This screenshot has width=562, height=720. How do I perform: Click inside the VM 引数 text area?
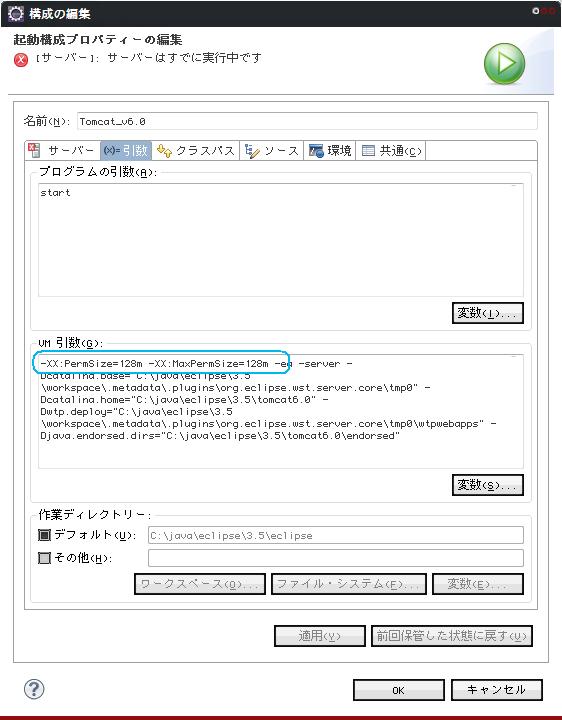(x=281, y=411)
